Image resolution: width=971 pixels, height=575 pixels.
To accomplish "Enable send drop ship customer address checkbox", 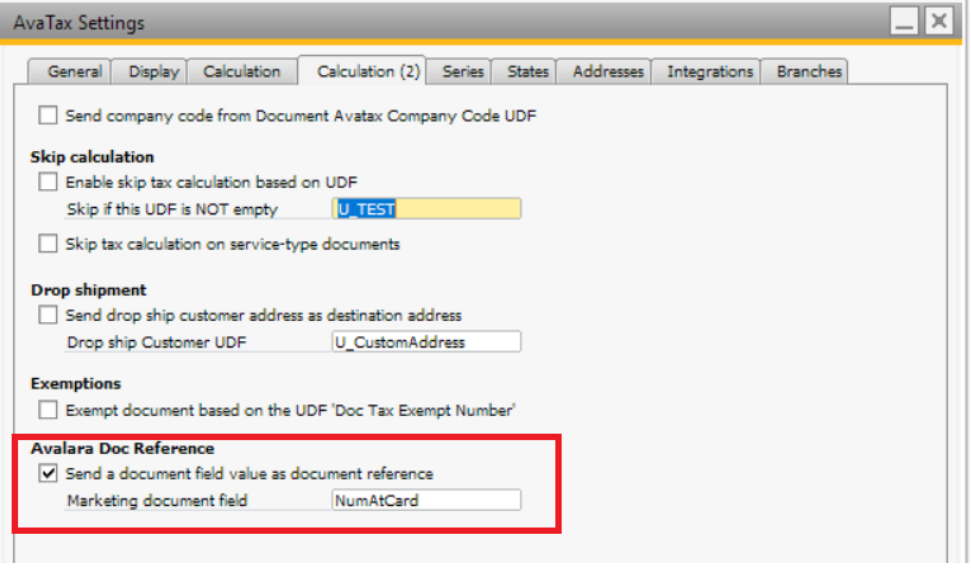I will (48, 314).
